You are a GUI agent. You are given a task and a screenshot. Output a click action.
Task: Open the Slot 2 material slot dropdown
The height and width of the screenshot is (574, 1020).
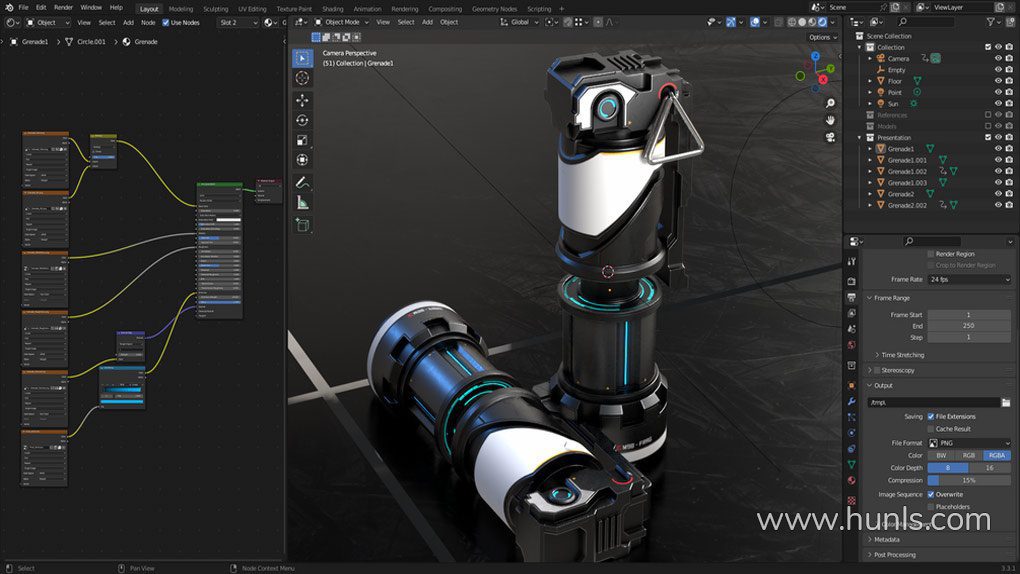pos(237,22)
